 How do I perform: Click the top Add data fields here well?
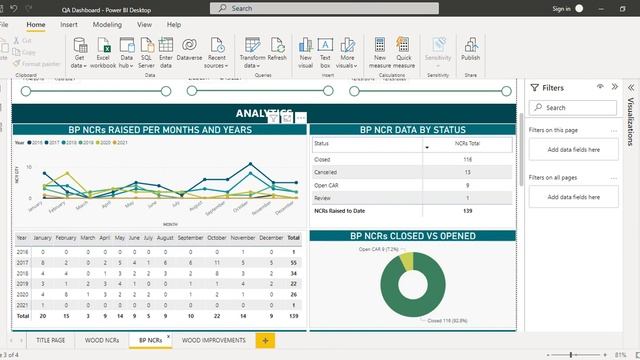[573, 149]
